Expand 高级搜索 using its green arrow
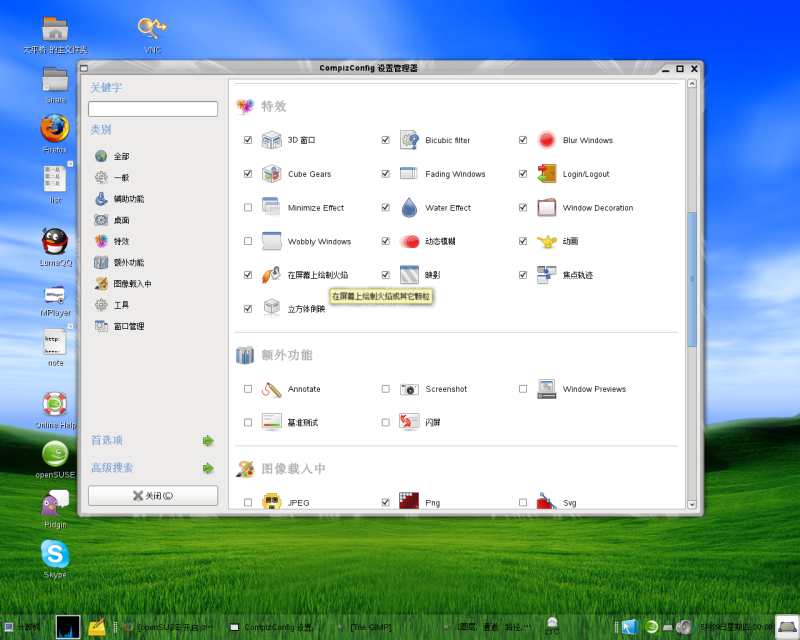The width and height of the screenshot is (800, 640). coord(208,467)
